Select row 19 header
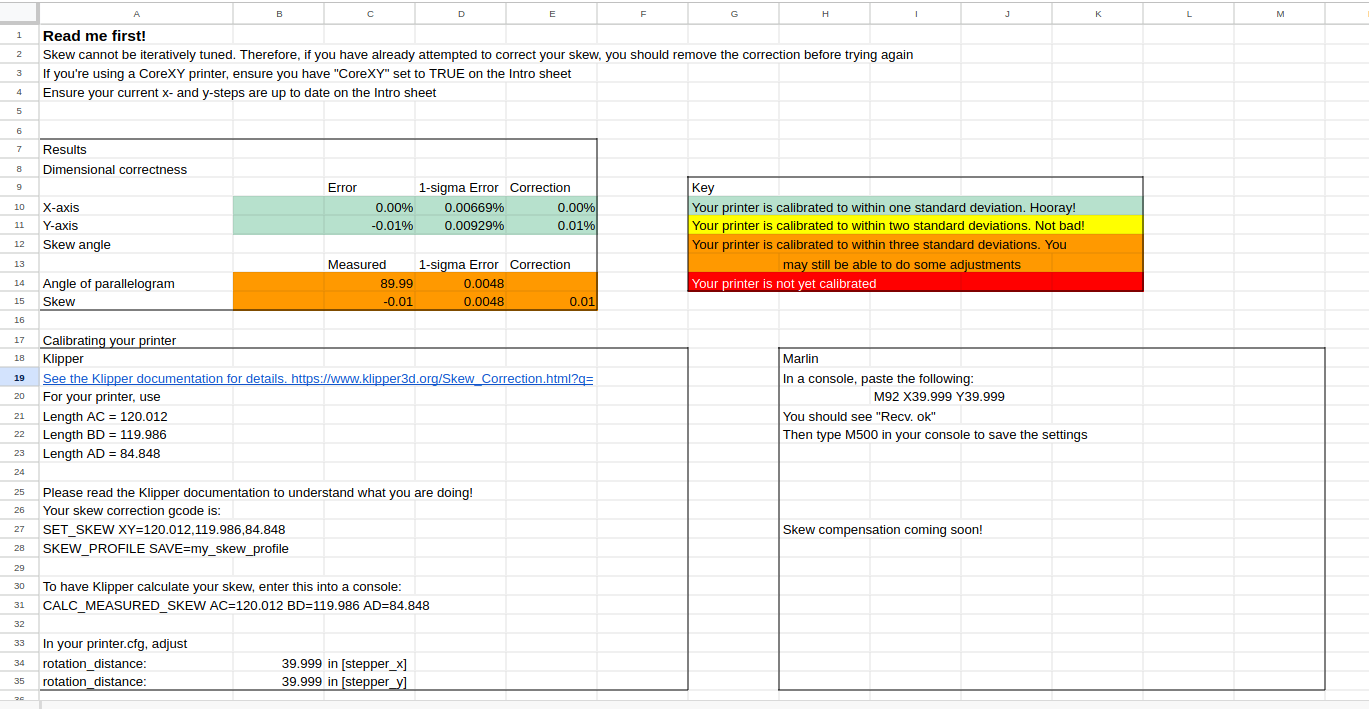The height and width of the screenshot is (709, 1369). click(x=19, y=378)
